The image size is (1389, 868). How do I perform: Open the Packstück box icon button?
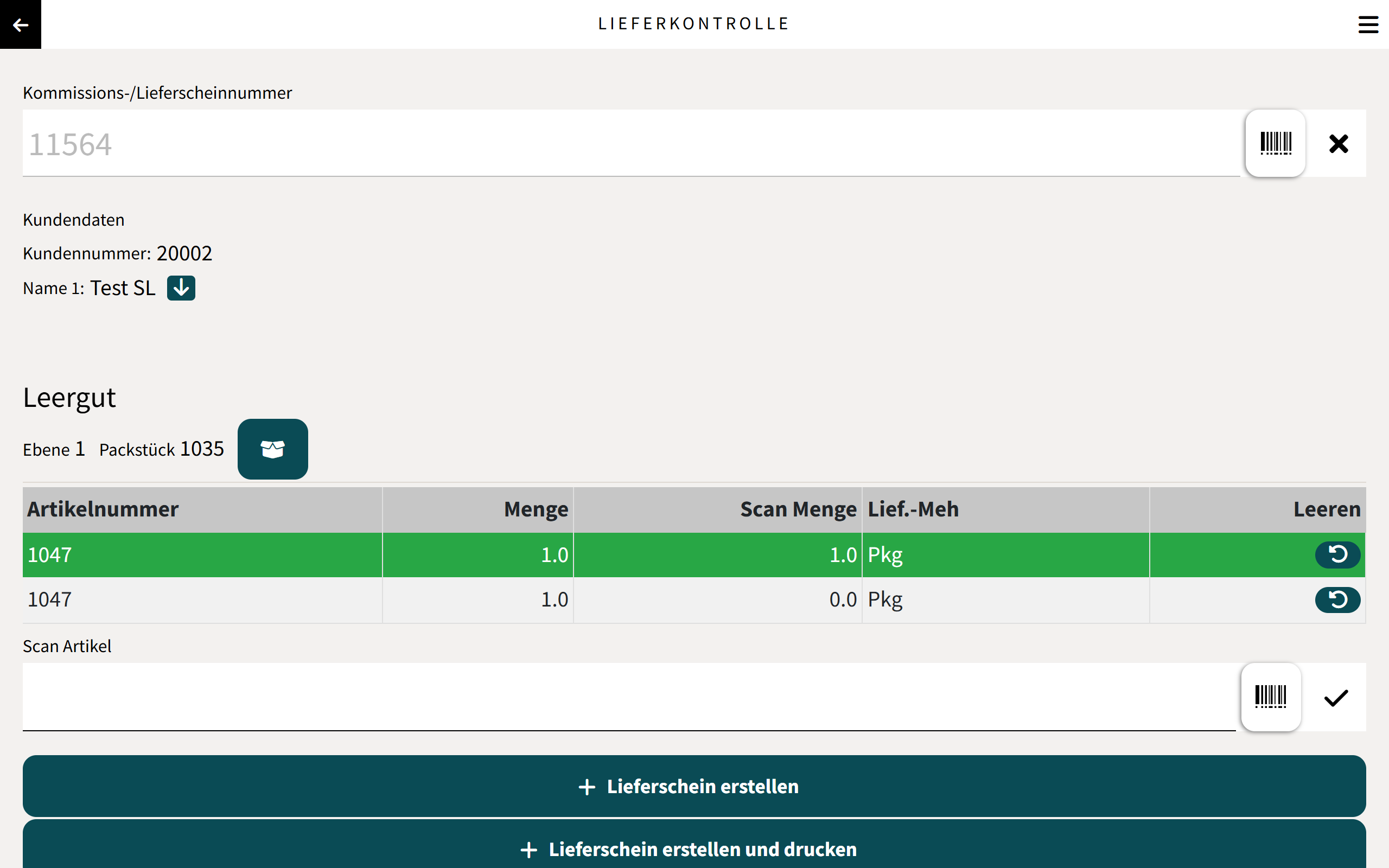point(272,449)
